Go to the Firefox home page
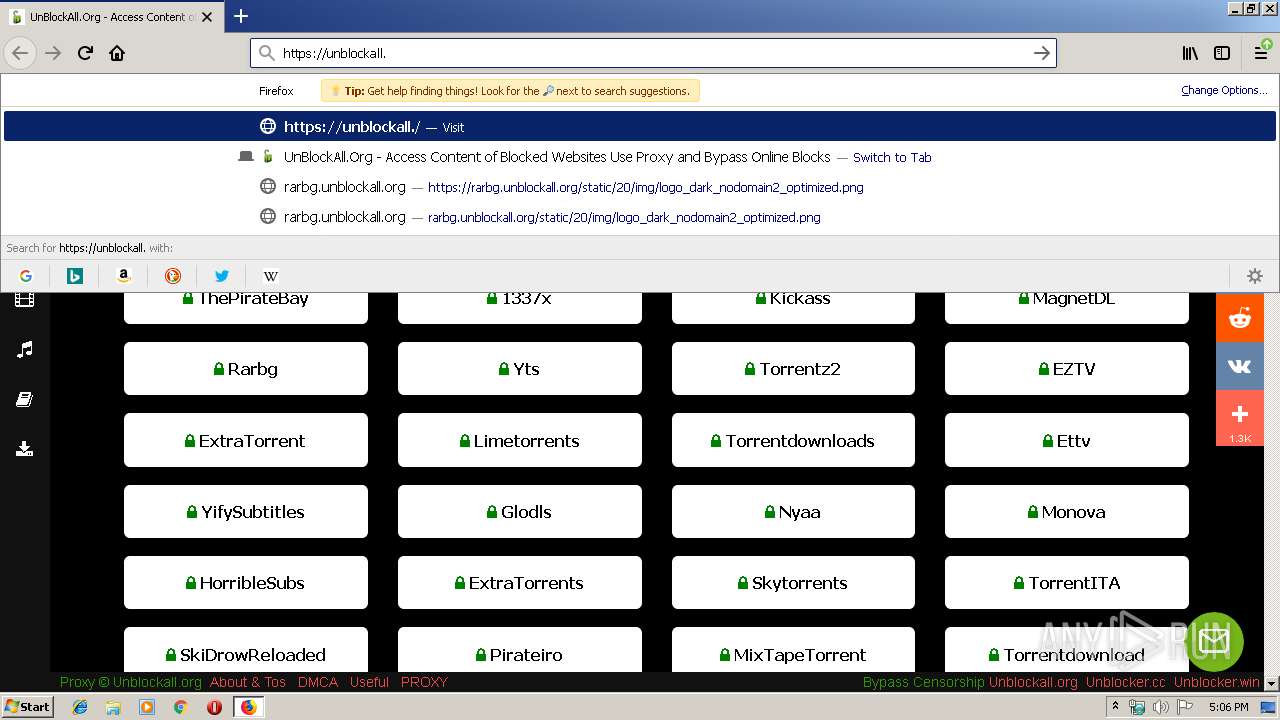Image resolution: width=1280 pixels, height=720 pixels. coord(117,53)
